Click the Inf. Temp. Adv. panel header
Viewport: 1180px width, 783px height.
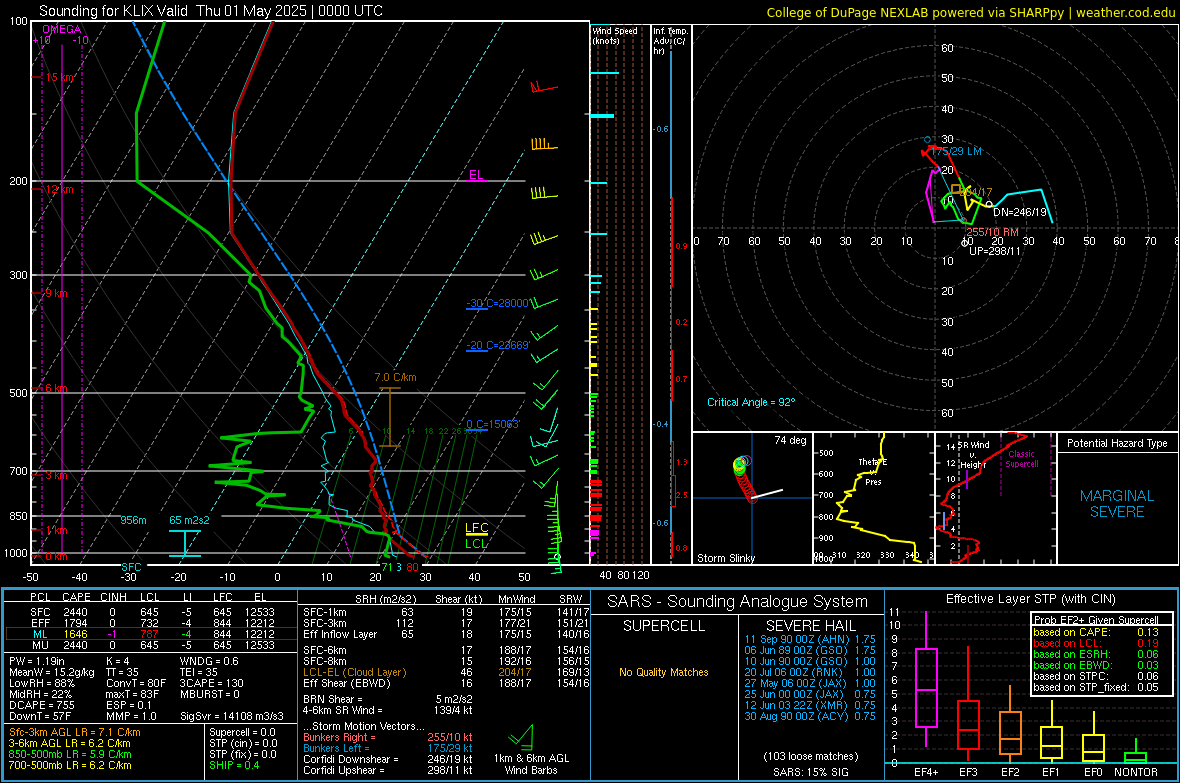(x=670, y=41)
